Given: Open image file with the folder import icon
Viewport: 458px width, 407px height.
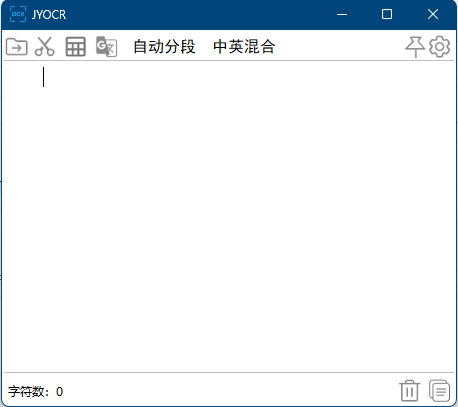Looking at the screenshot, I should click(x=17, y=46).
